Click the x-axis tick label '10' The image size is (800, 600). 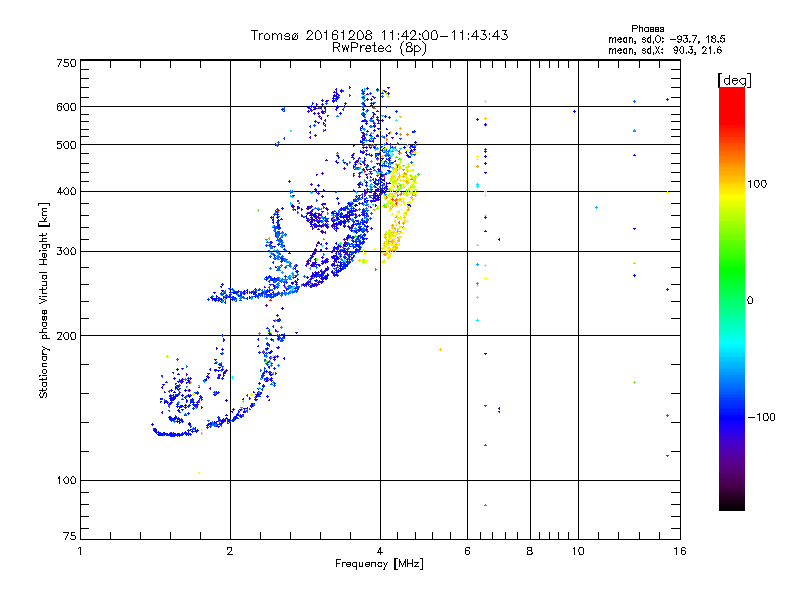(x=578, y=551)
